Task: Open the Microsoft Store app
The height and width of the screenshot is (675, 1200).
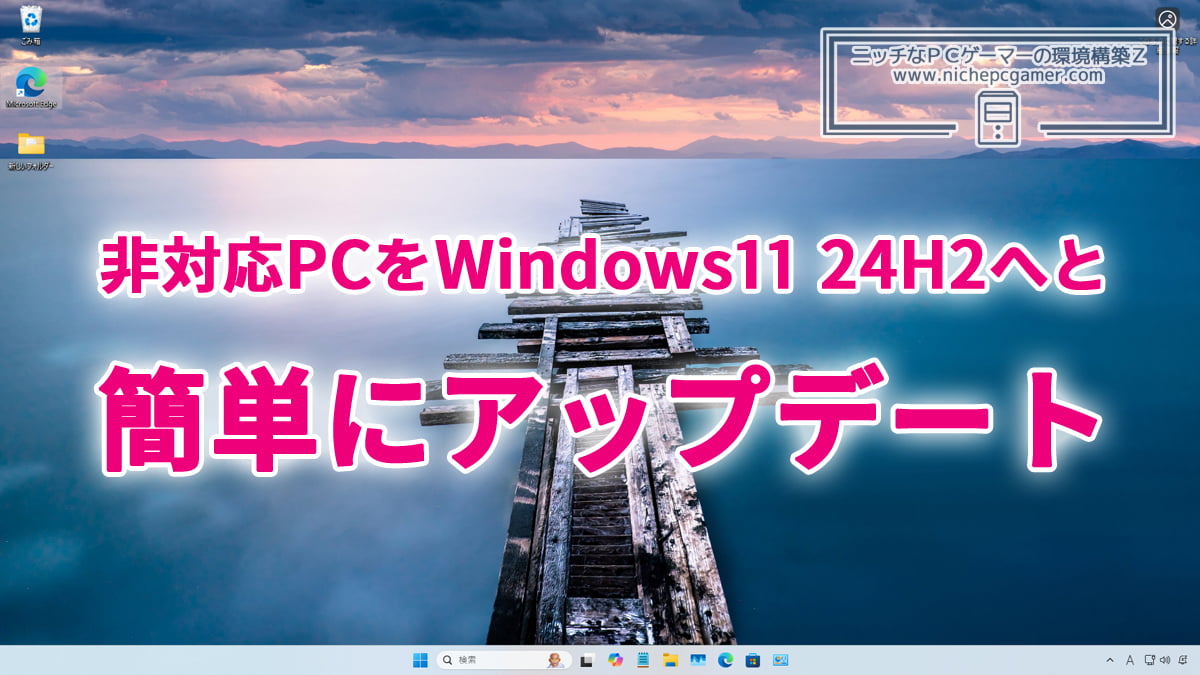Action: 751,660
